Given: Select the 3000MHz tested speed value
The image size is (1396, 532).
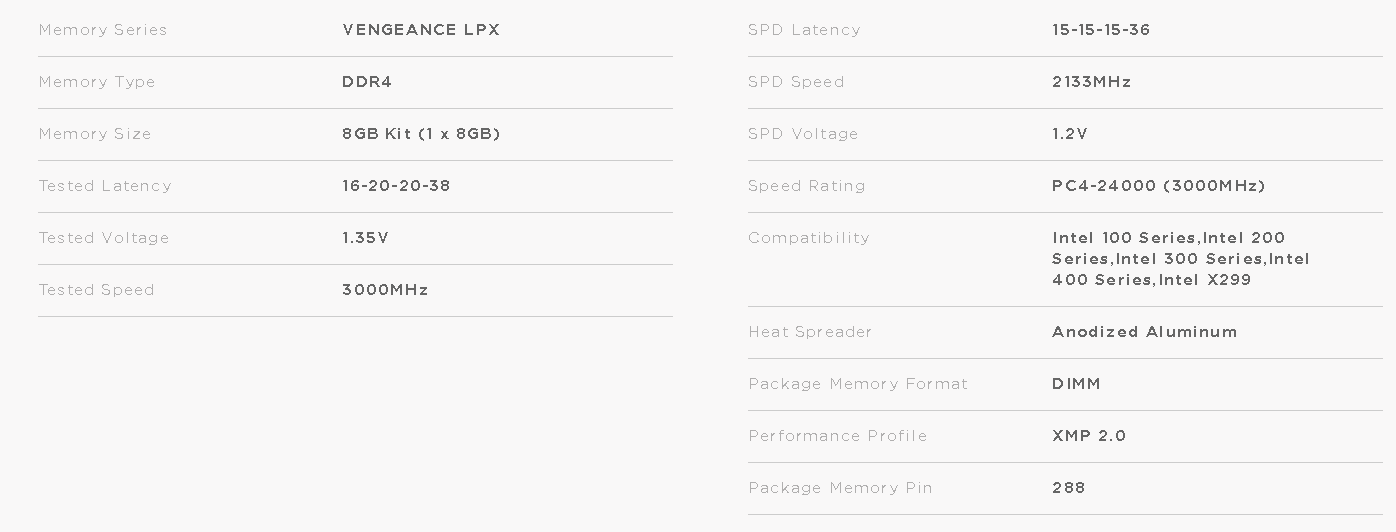Looking at the screenshot, I should coord(385,290).
